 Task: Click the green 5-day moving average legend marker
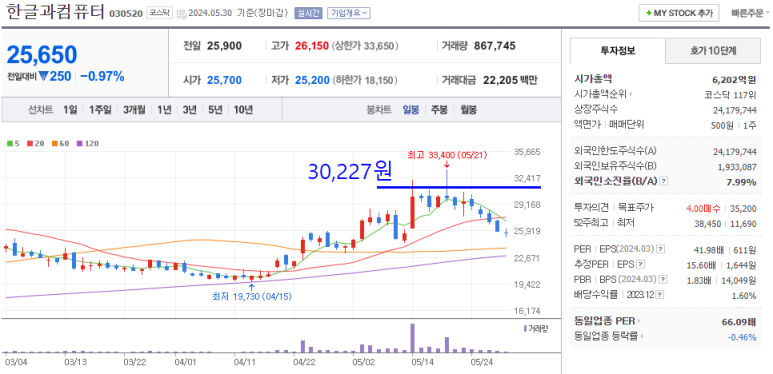pyautogui.click(x=10, y=143)
